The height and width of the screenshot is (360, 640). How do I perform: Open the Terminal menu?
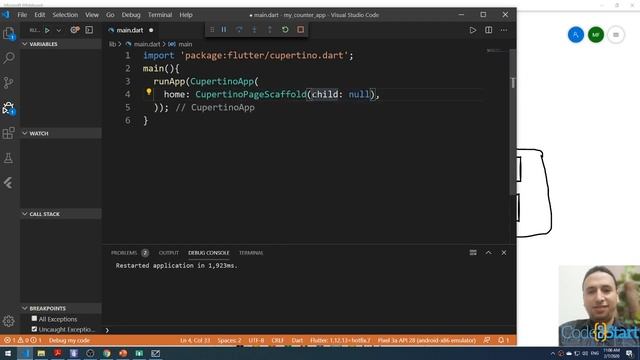pyautogui.click(x=160, y=15)
